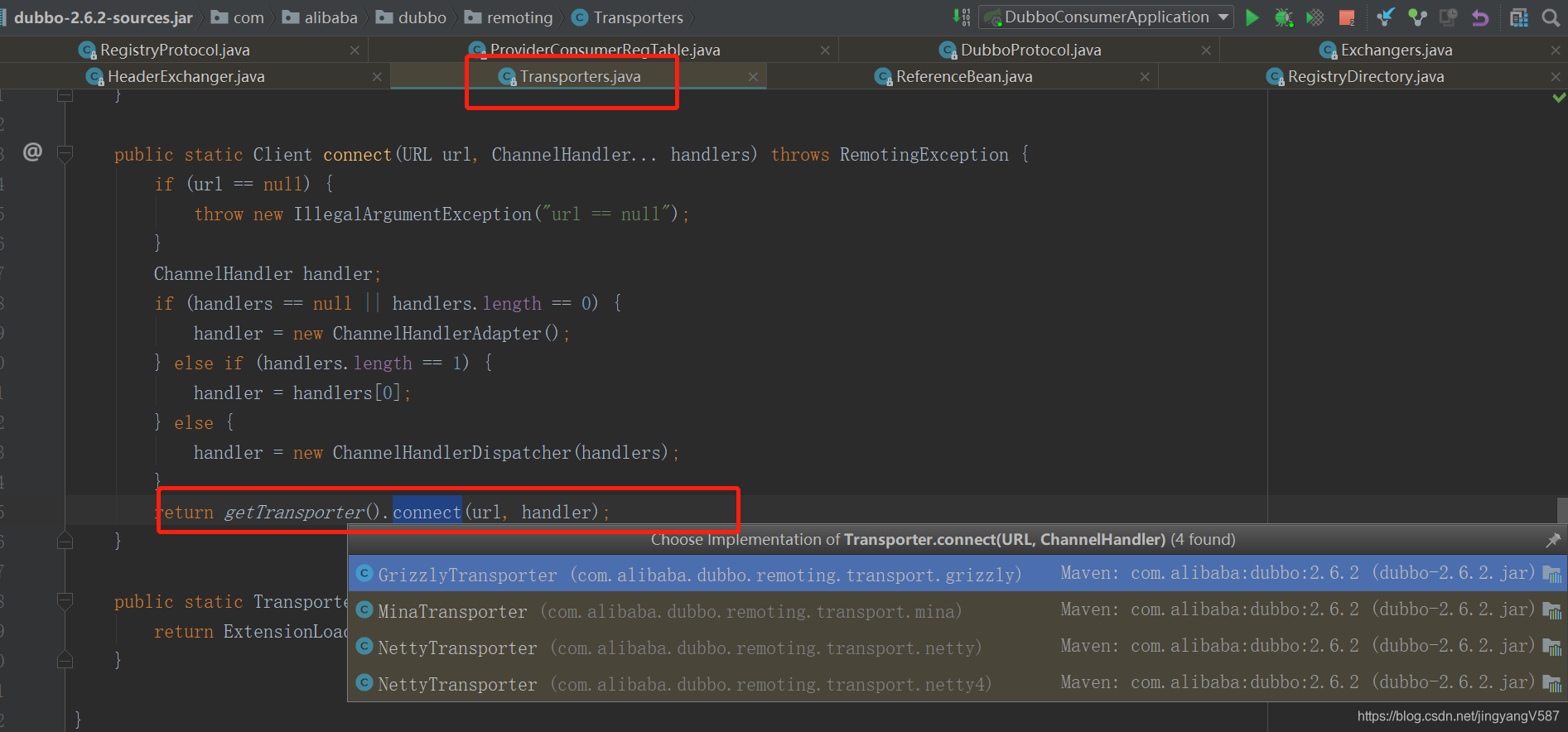Pin the Choose Implementation popup

[1553, 540]
